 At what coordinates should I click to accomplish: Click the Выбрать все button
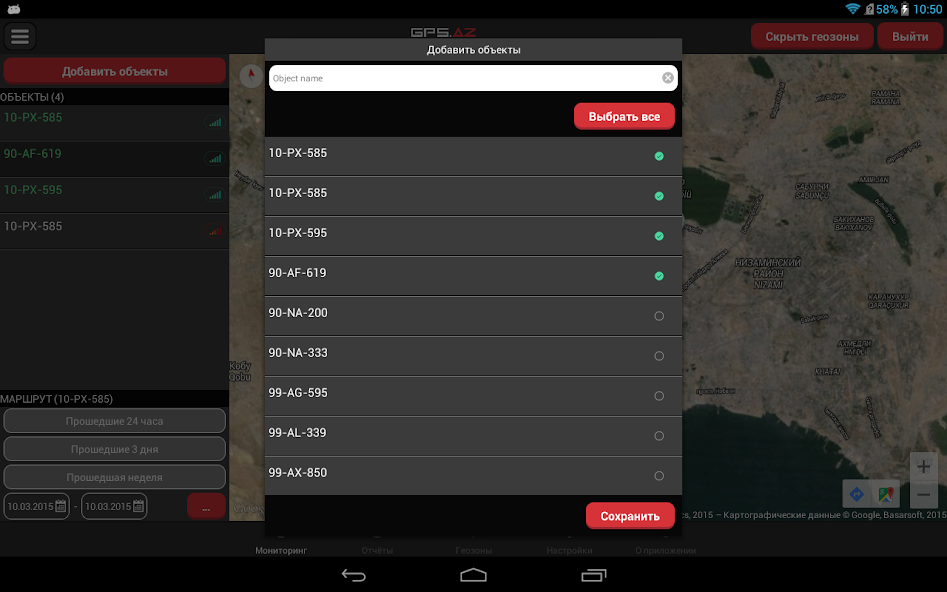coord(624,117)
